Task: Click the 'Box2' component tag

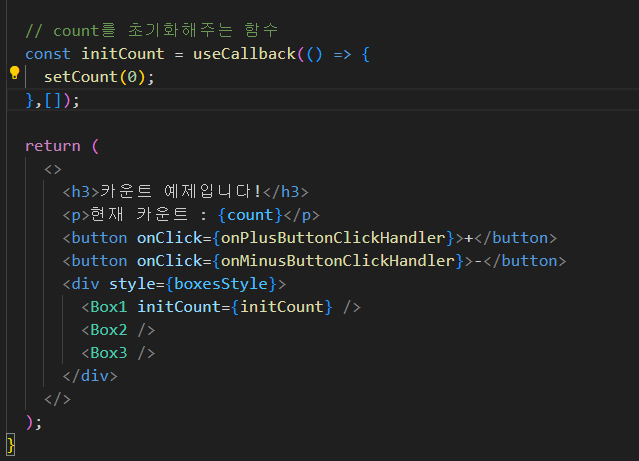Action: pos(109,330)
